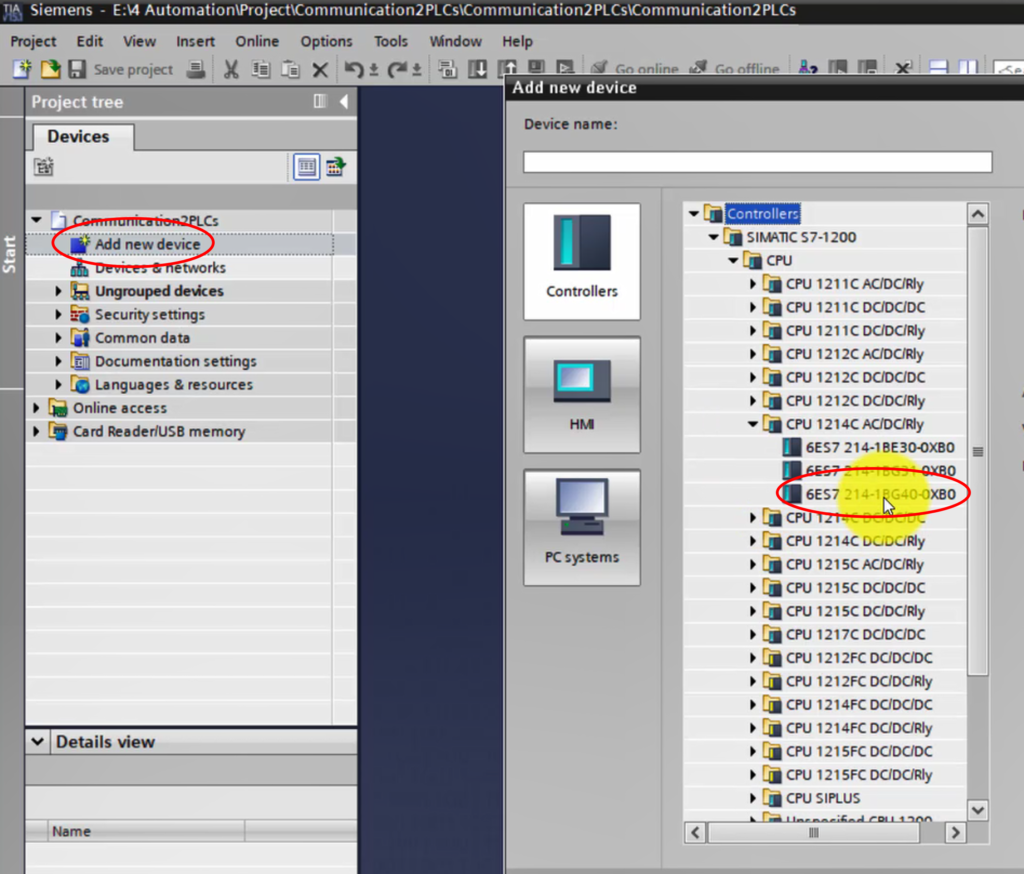Click the Delete X icon in toolbar
Image resolution: width=1024 pixels, height=874 pixels.
(x=320, y=70)
